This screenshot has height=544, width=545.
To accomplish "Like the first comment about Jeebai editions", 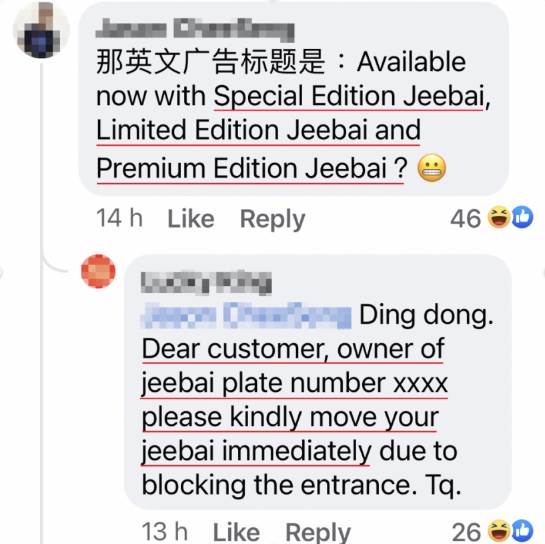I will tap(190, 219).
